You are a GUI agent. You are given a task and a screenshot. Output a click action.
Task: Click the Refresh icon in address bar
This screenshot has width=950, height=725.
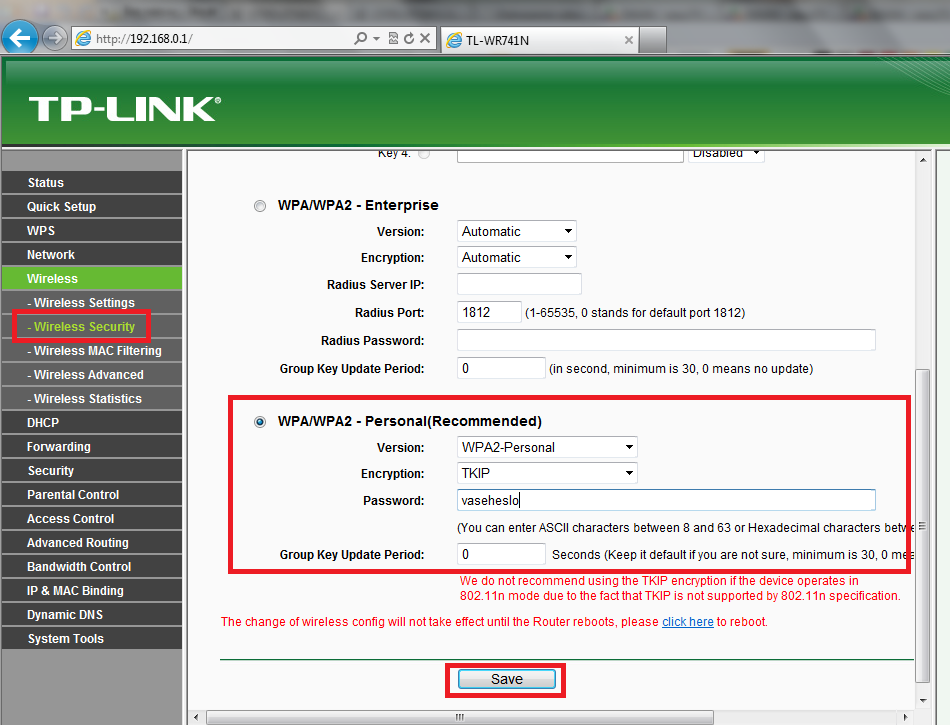(409, 38)
